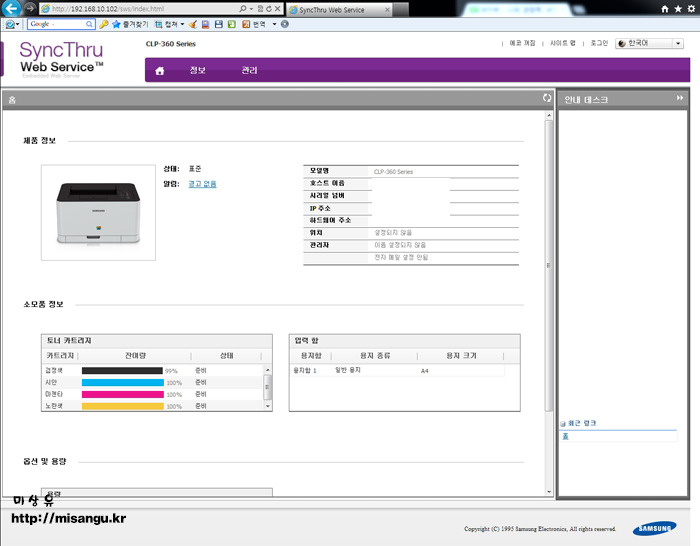700x546 pixels.
Task: Click the green square icon in toolbar
Action: (x=232, y=24)
